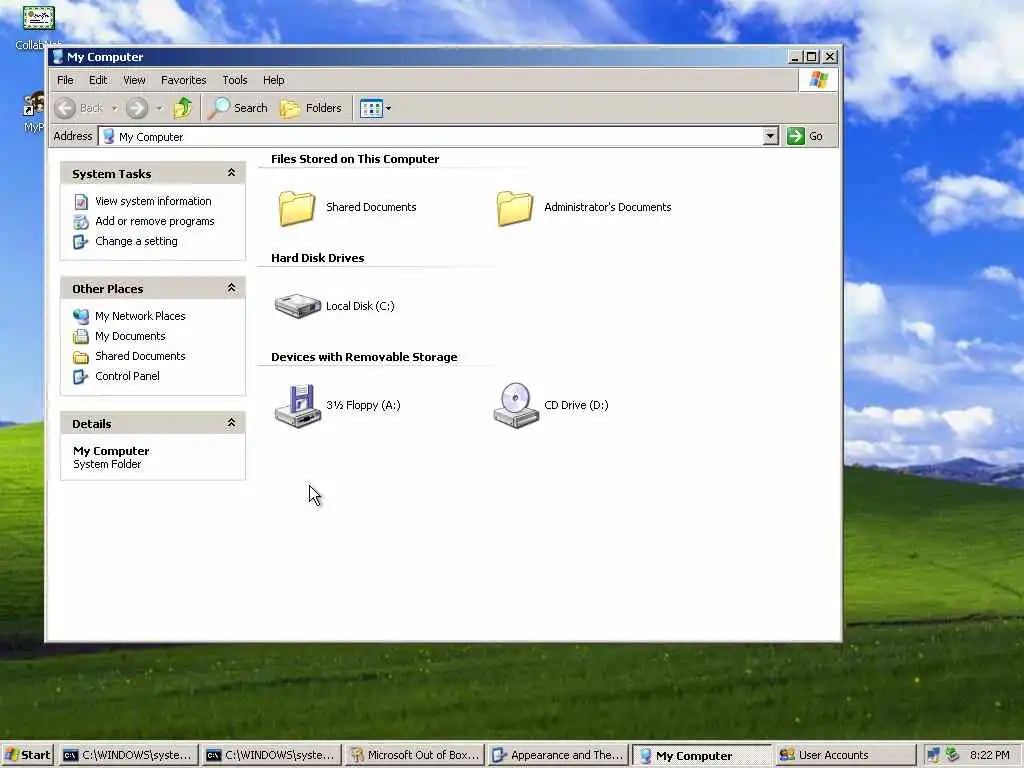Click the network tray icon
Viewport: 1024px width, 768px height.
pos(933,755)
